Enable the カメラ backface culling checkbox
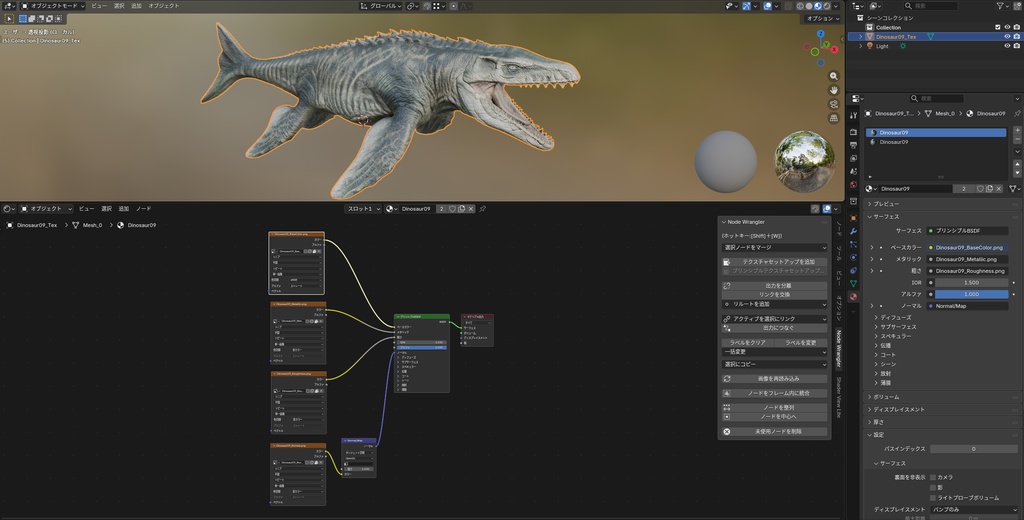 933,477
